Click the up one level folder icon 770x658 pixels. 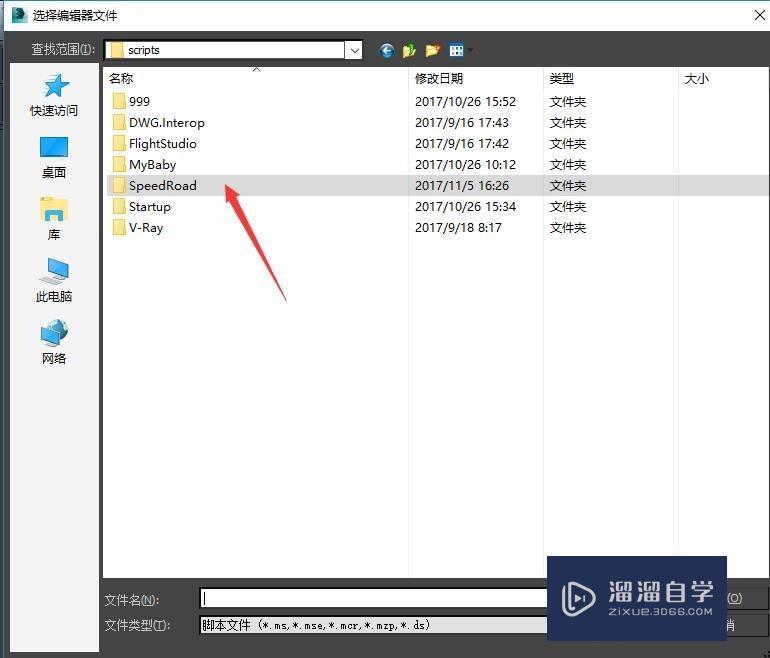coord(409,50)
